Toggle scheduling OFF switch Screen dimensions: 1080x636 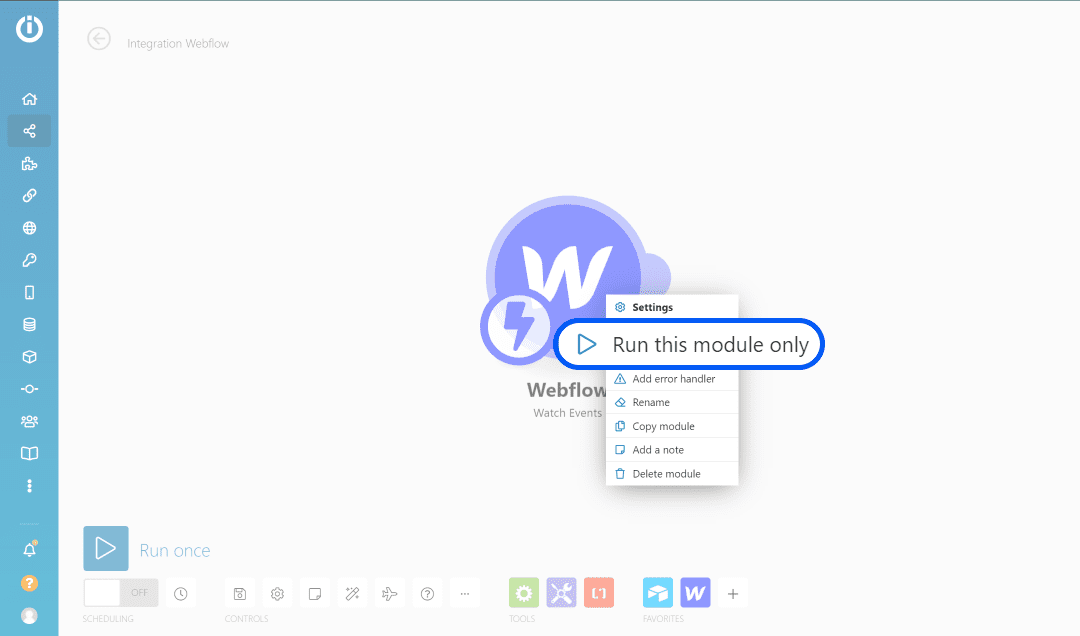pyautogui.click(x=121, y=593)
